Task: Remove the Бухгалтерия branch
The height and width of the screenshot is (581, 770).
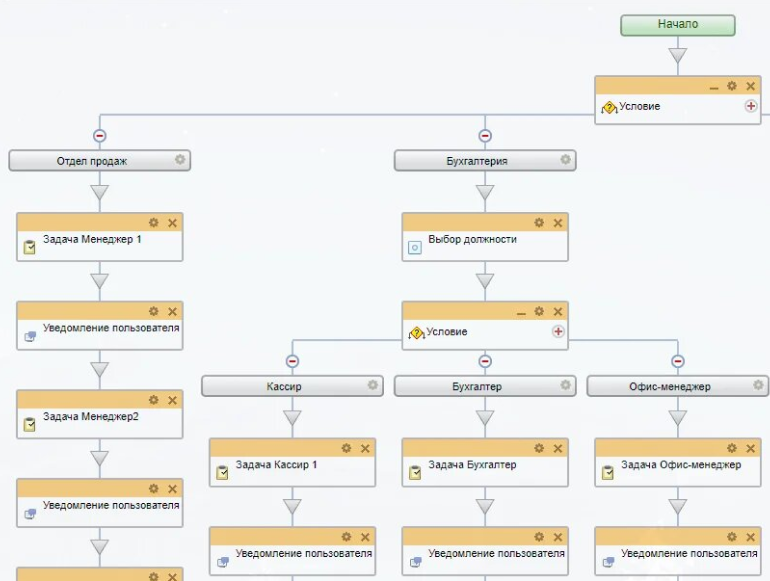Action: (x=485, y=136)
